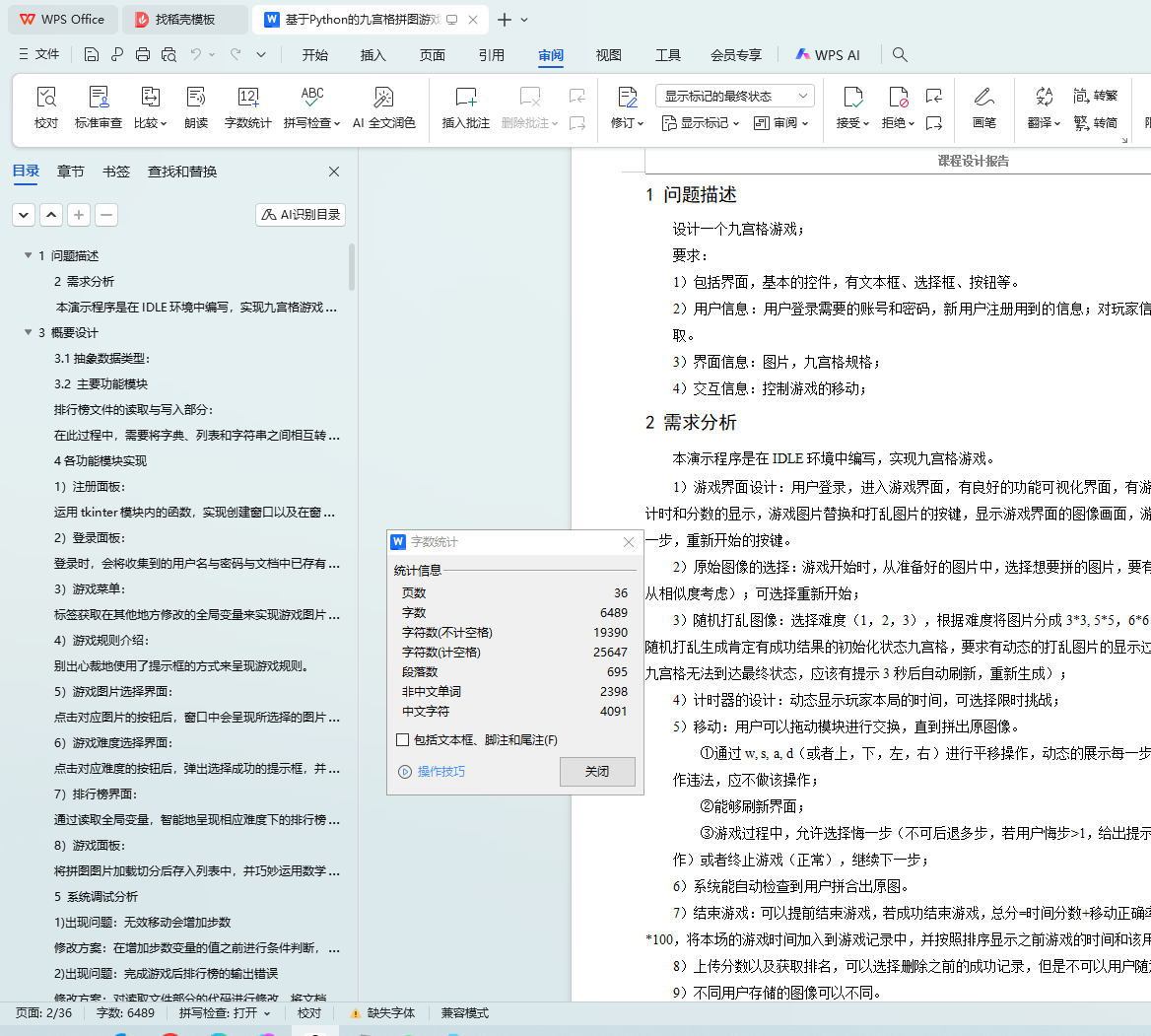Image resolution: width=1151 pixels, height=1036 pixels.
Task: Click 转繁 convert to traditional
Action: point(1095,96)
